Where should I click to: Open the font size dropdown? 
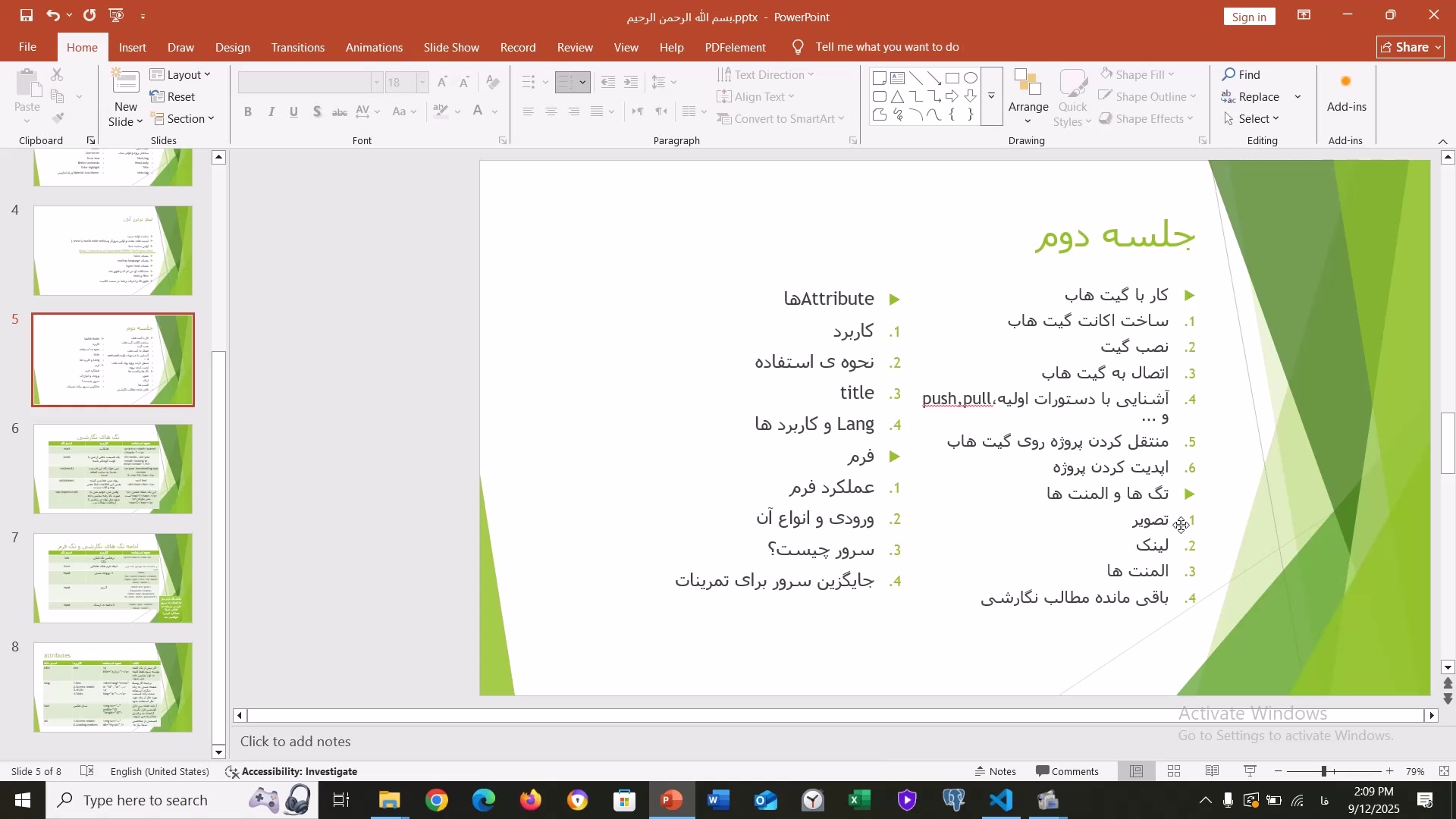click(x=423, y=83)
